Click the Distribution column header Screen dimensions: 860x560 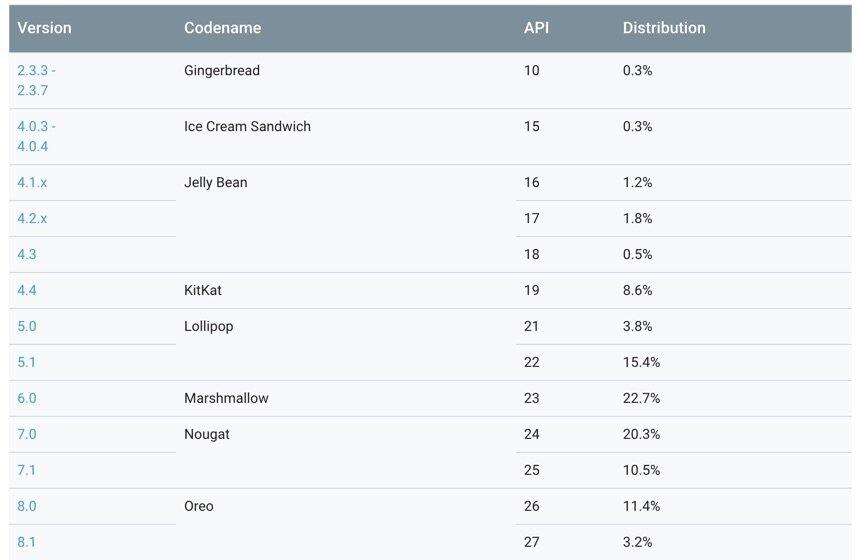[x=664, y=28]
